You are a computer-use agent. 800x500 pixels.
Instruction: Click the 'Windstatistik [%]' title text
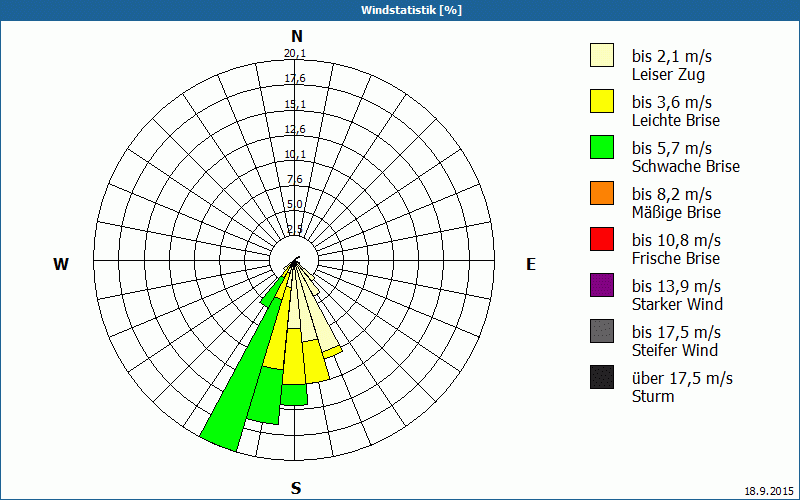411,10
